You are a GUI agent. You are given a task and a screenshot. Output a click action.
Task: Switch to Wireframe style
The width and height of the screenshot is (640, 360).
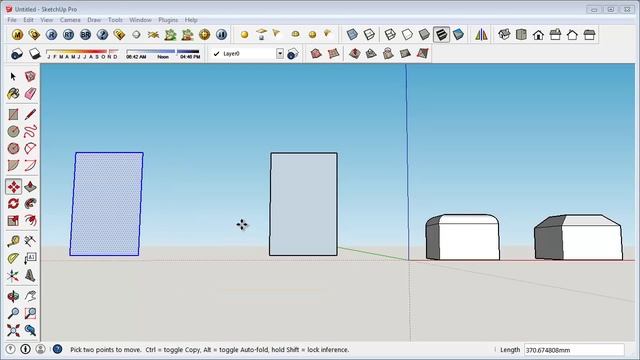390,35
